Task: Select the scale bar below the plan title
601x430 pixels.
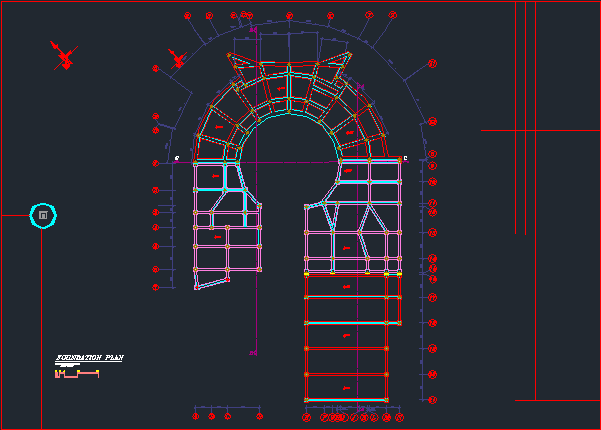Action: (77, 374)
